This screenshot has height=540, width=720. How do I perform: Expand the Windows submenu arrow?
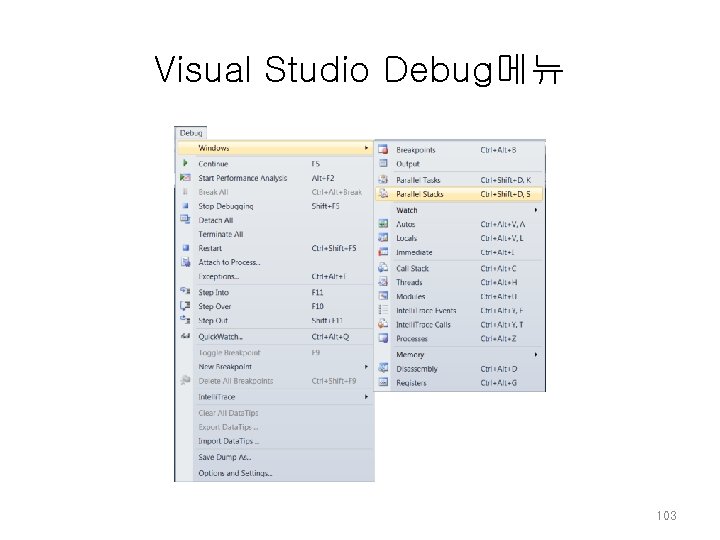tap(366, 148)
